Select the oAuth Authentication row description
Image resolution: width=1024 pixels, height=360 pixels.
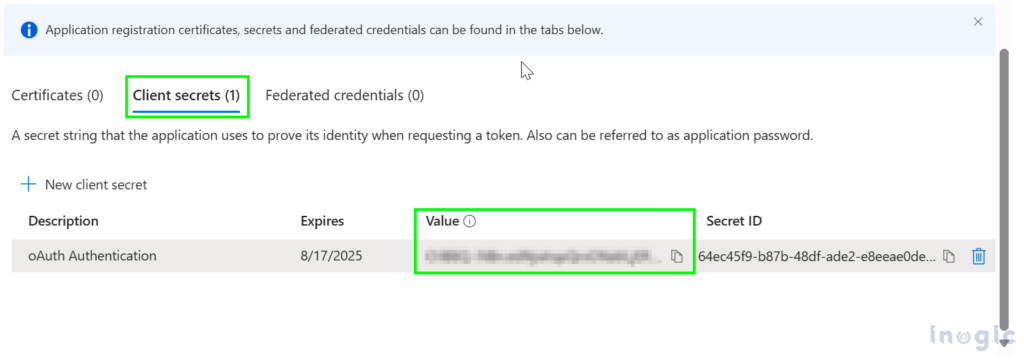(92, 256)
